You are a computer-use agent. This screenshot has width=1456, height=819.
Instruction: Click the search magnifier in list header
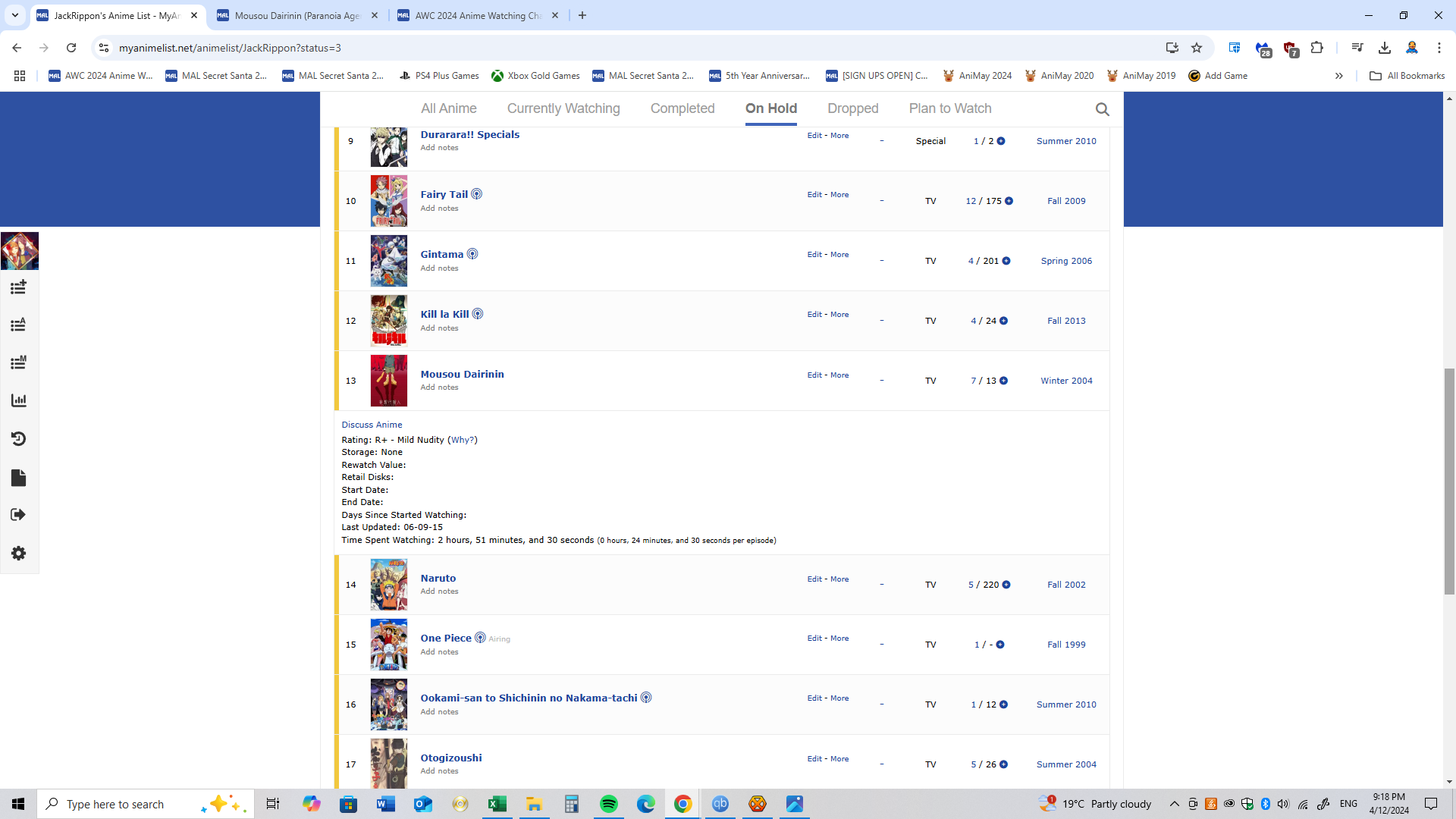pos(1102,109)
